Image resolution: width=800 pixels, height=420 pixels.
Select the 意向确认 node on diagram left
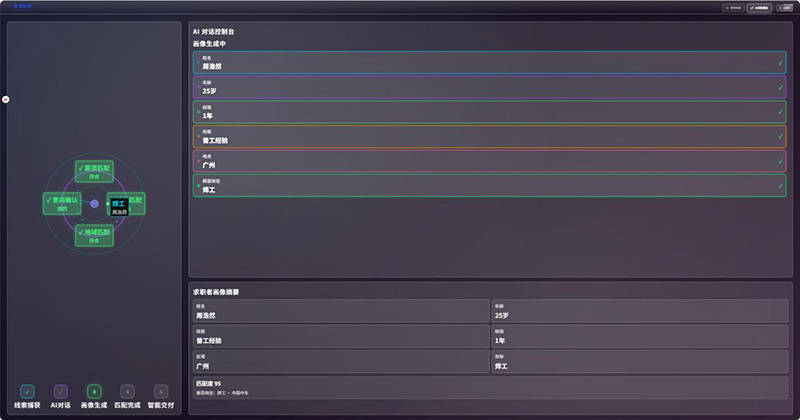pyautogui.click(x=62, y=204)
